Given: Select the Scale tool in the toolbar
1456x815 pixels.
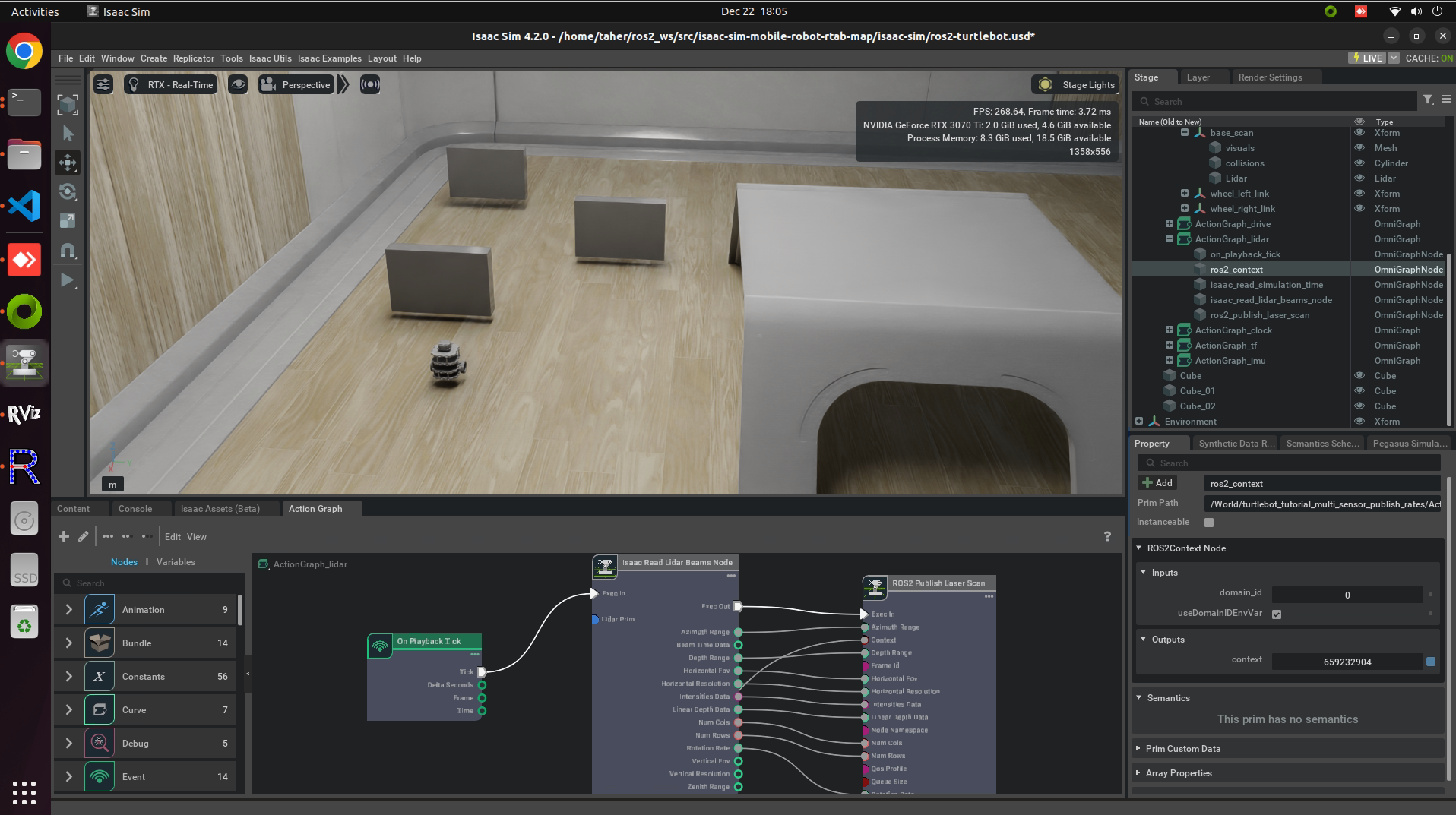Looking at the screenshot, I should (x=68, y=220).
